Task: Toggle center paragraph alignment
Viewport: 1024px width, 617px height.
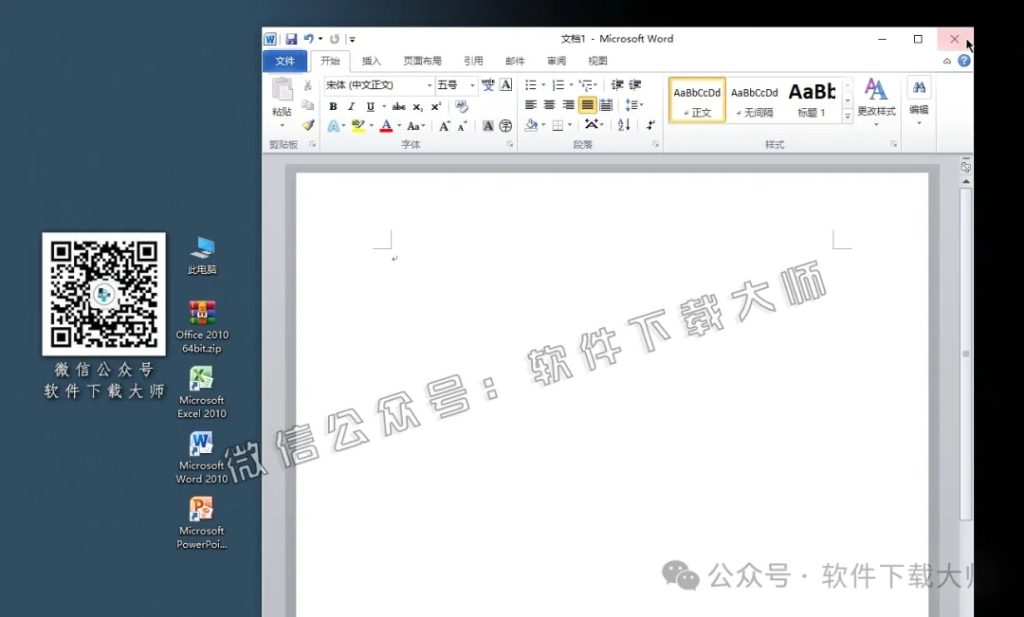Action: click(549, 104)
